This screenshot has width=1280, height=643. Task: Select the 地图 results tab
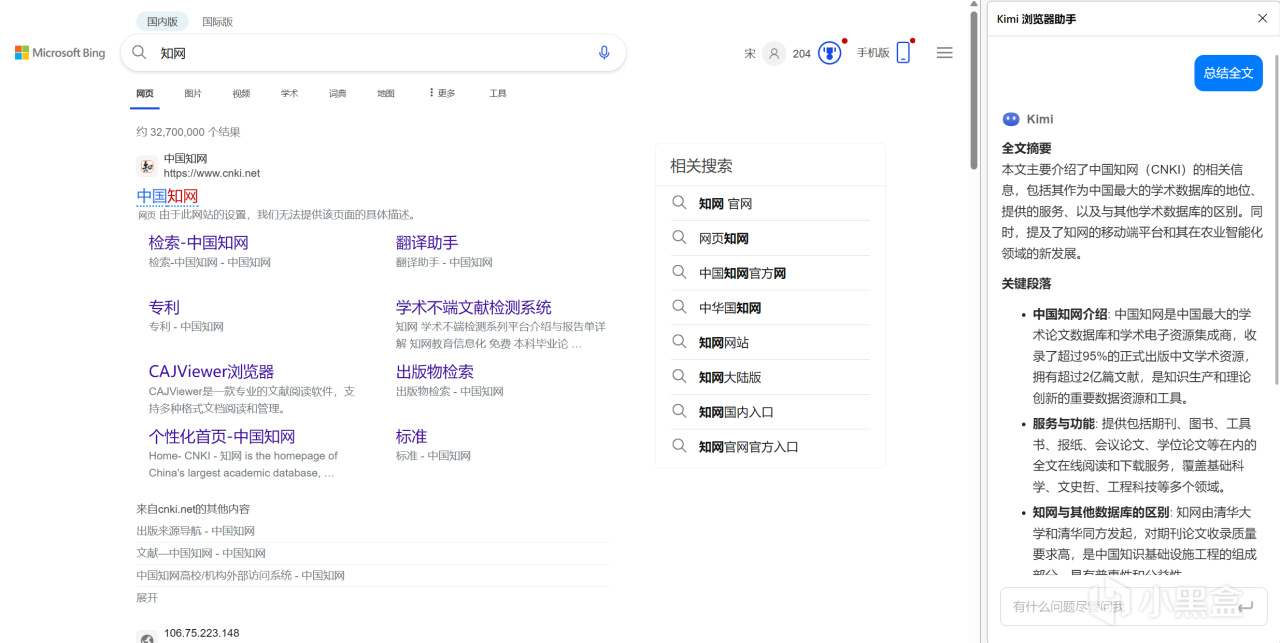point(386,93)
